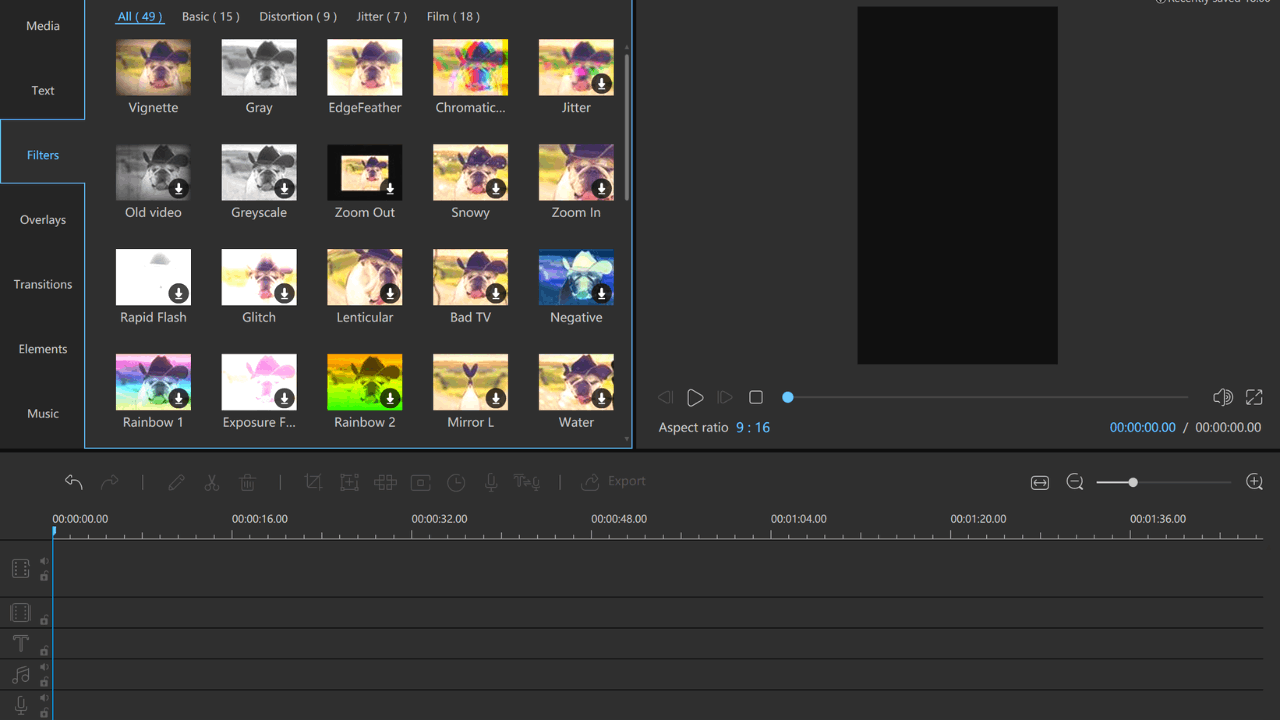Image resolution: width=1280 pixels, height=720 pixels.
Task: Show All ( 49 ) filters
Action: click(140, 17)
